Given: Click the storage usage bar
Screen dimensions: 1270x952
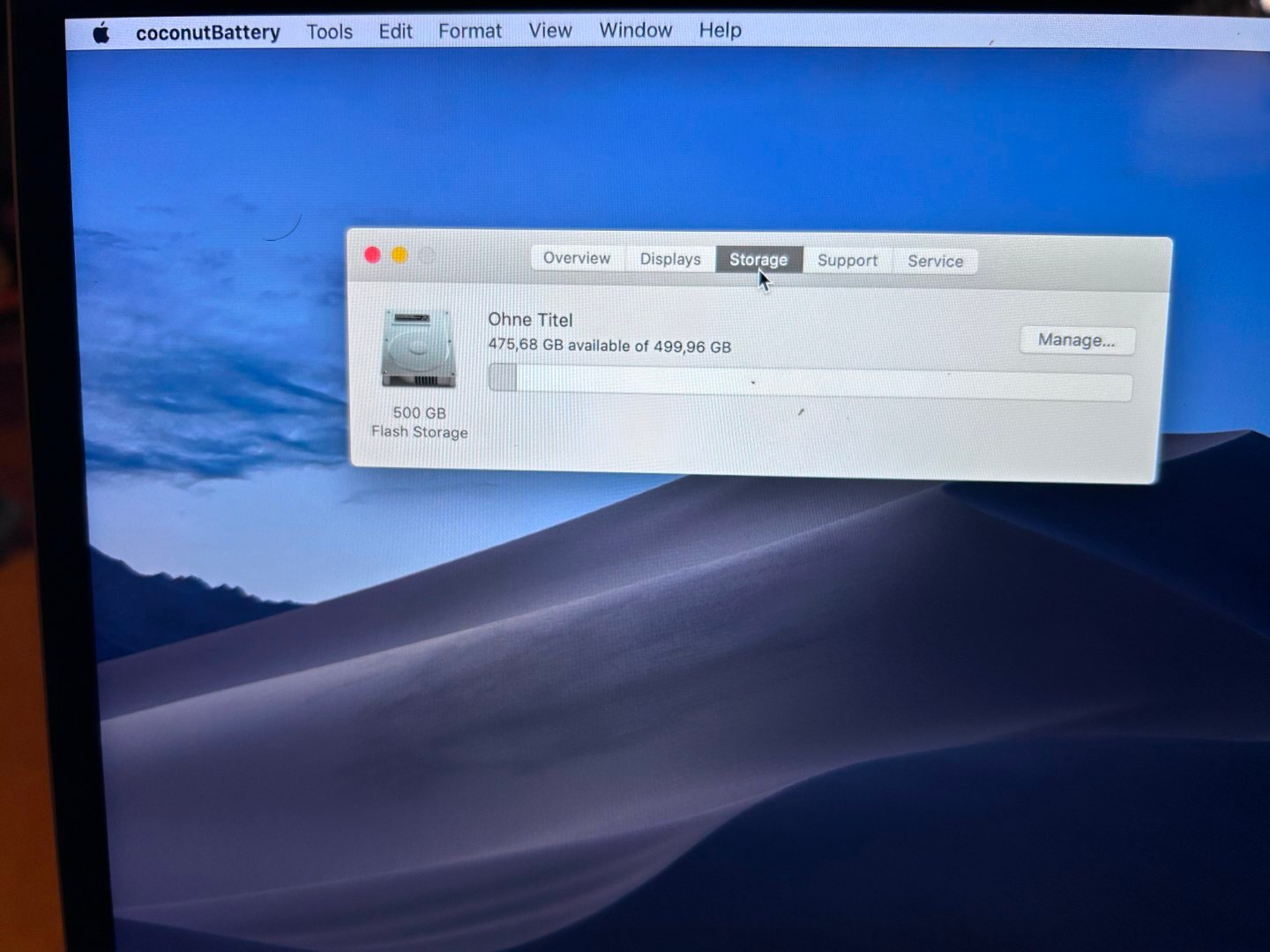Looking at the screenshot, I should [x=810, y=382].
